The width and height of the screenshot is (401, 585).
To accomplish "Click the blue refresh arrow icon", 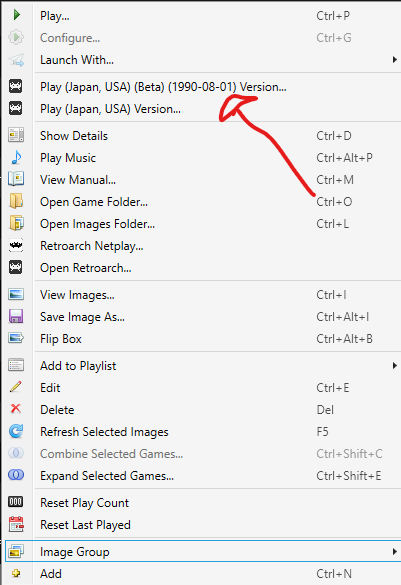I will [x=16, y=431].
